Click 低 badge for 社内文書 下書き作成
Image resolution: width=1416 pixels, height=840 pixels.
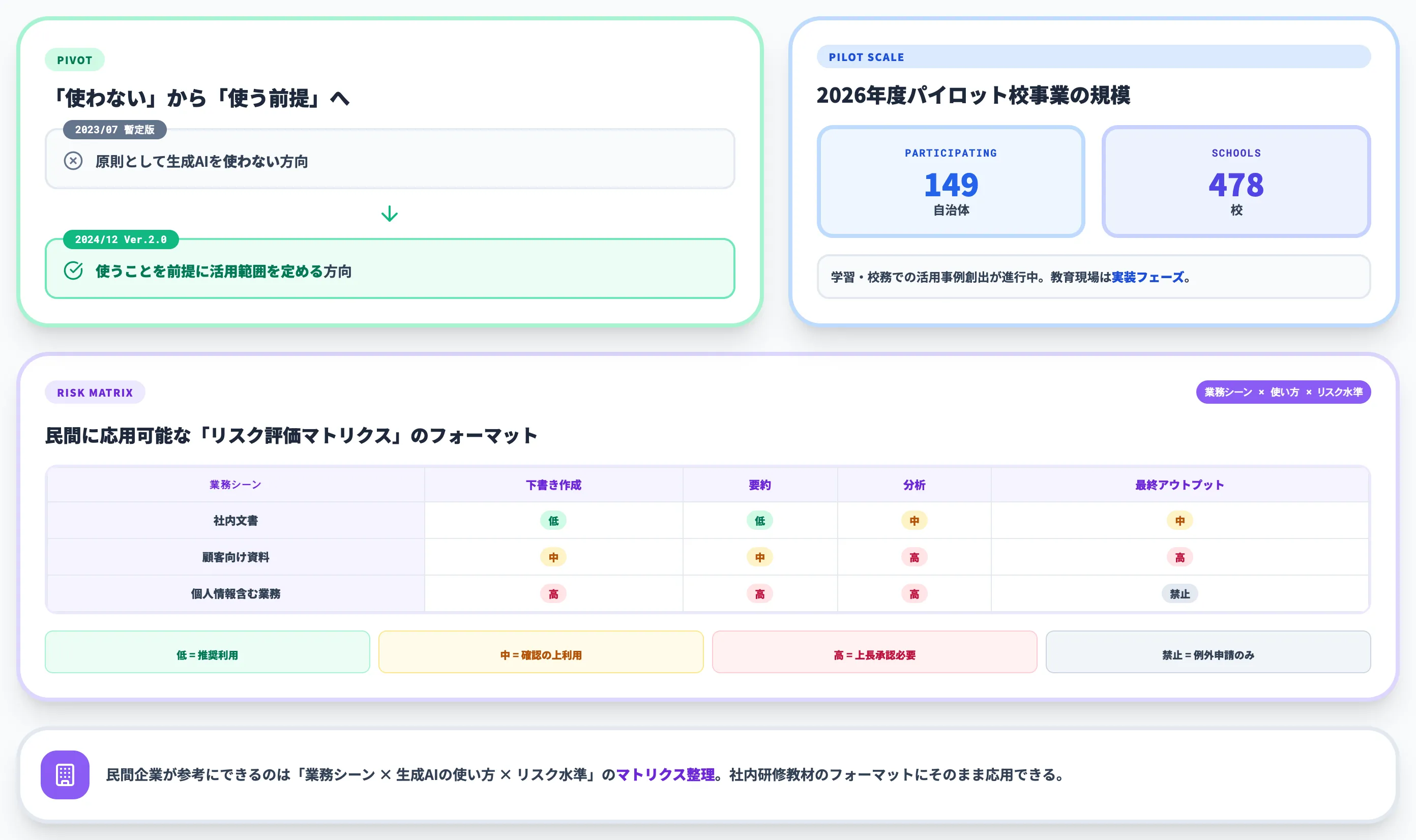[553, 520]
